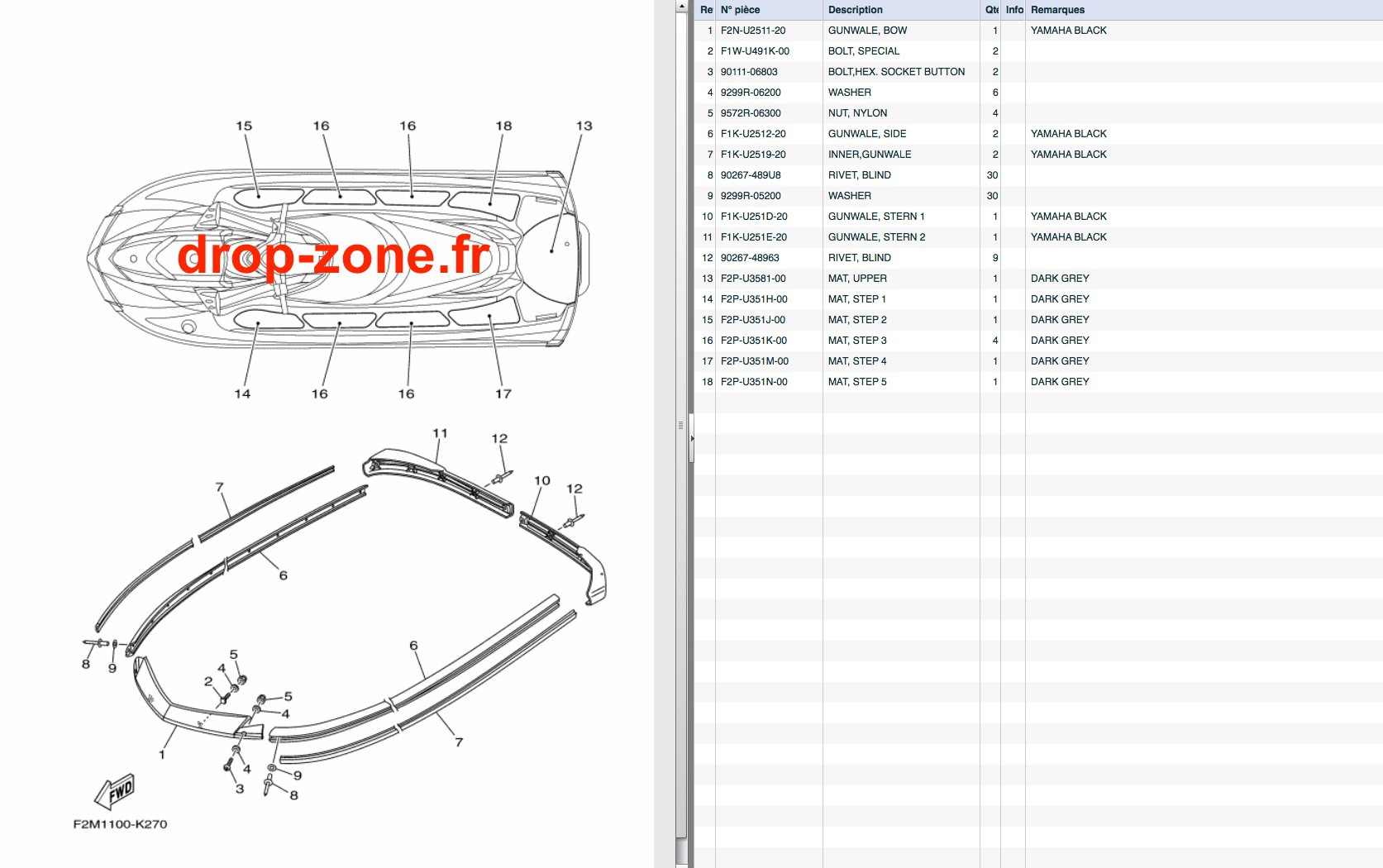Click the GUNWALE, STERN 1 description
Image resolution: width=1383 pixels, height=868 pixels.
coord(876,217)
